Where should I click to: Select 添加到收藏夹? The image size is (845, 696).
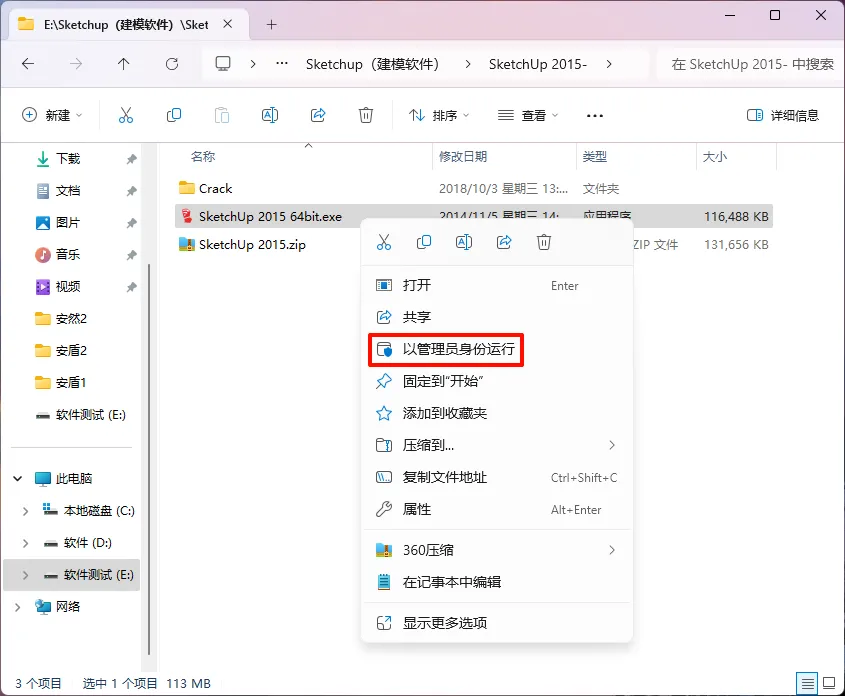point(496,413)
